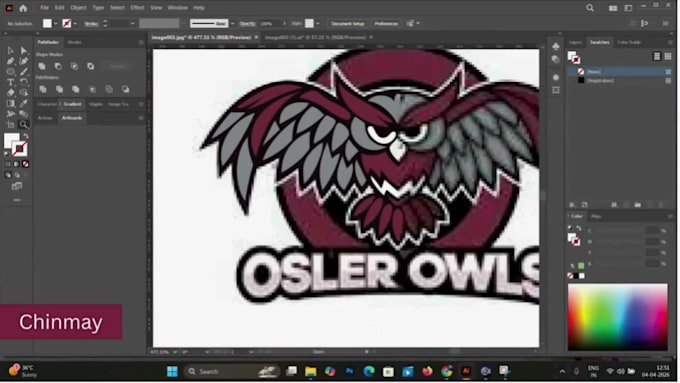Viewport: 680px width, 383px height.
Task: Switch to the Color Guide tab
Action: pyautogui.click(x=629, y=43)
